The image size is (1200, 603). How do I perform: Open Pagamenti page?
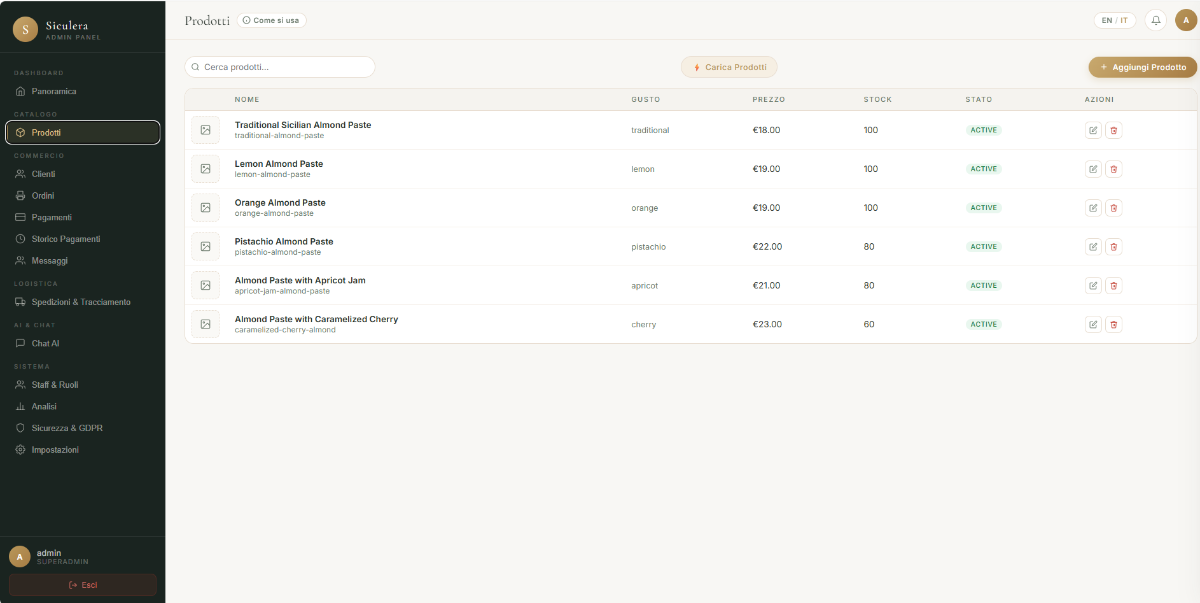[83, 217]
